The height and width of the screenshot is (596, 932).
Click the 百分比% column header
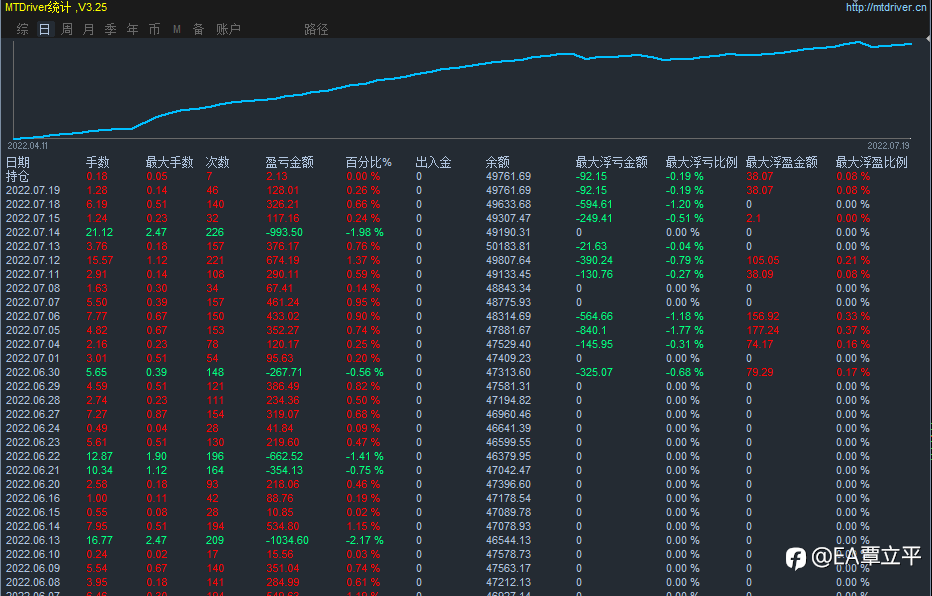(x=369, y=162)
